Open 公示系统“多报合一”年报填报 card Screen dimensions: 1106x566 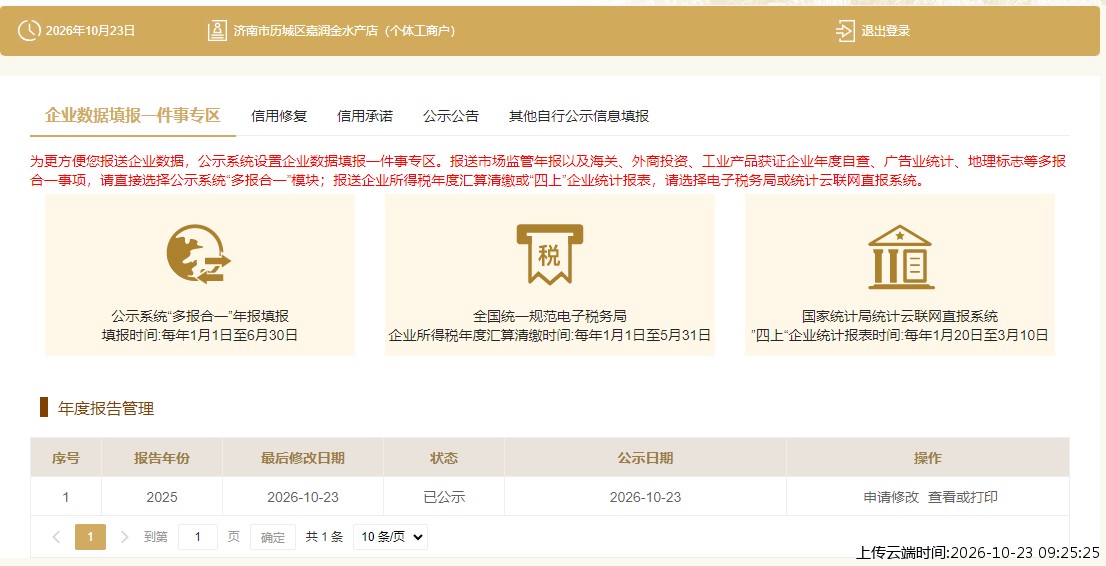(x=200, y=275)
